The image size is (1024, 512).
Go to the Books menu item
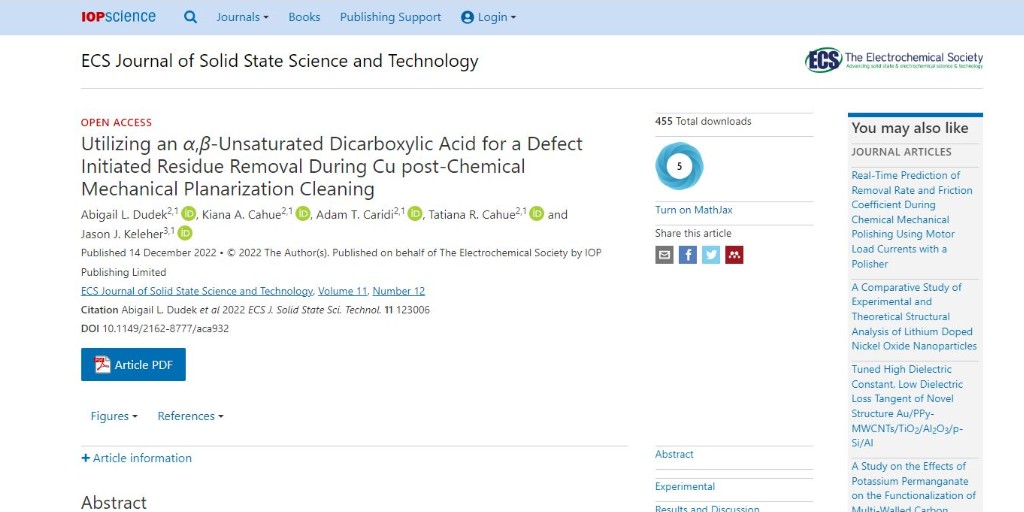click(x=304, y=17)
